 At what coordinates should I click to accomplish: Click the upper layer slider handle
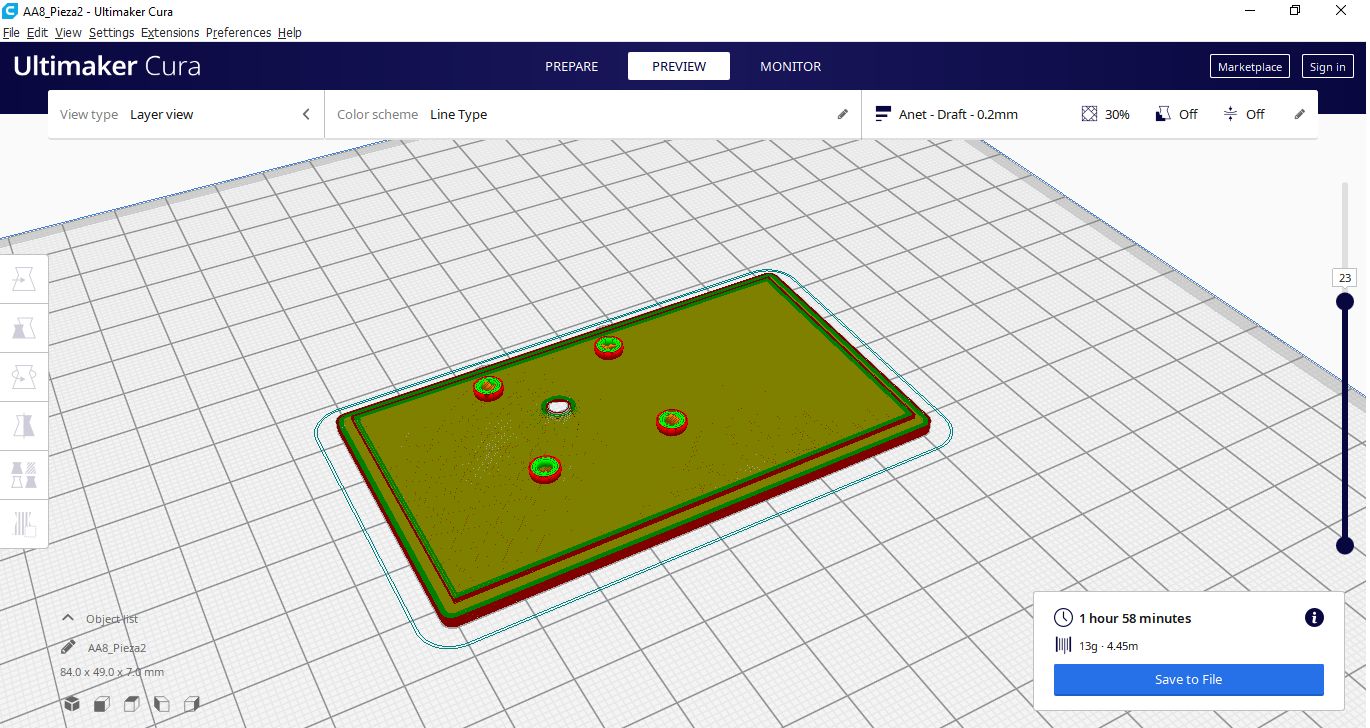[1345, 301]
